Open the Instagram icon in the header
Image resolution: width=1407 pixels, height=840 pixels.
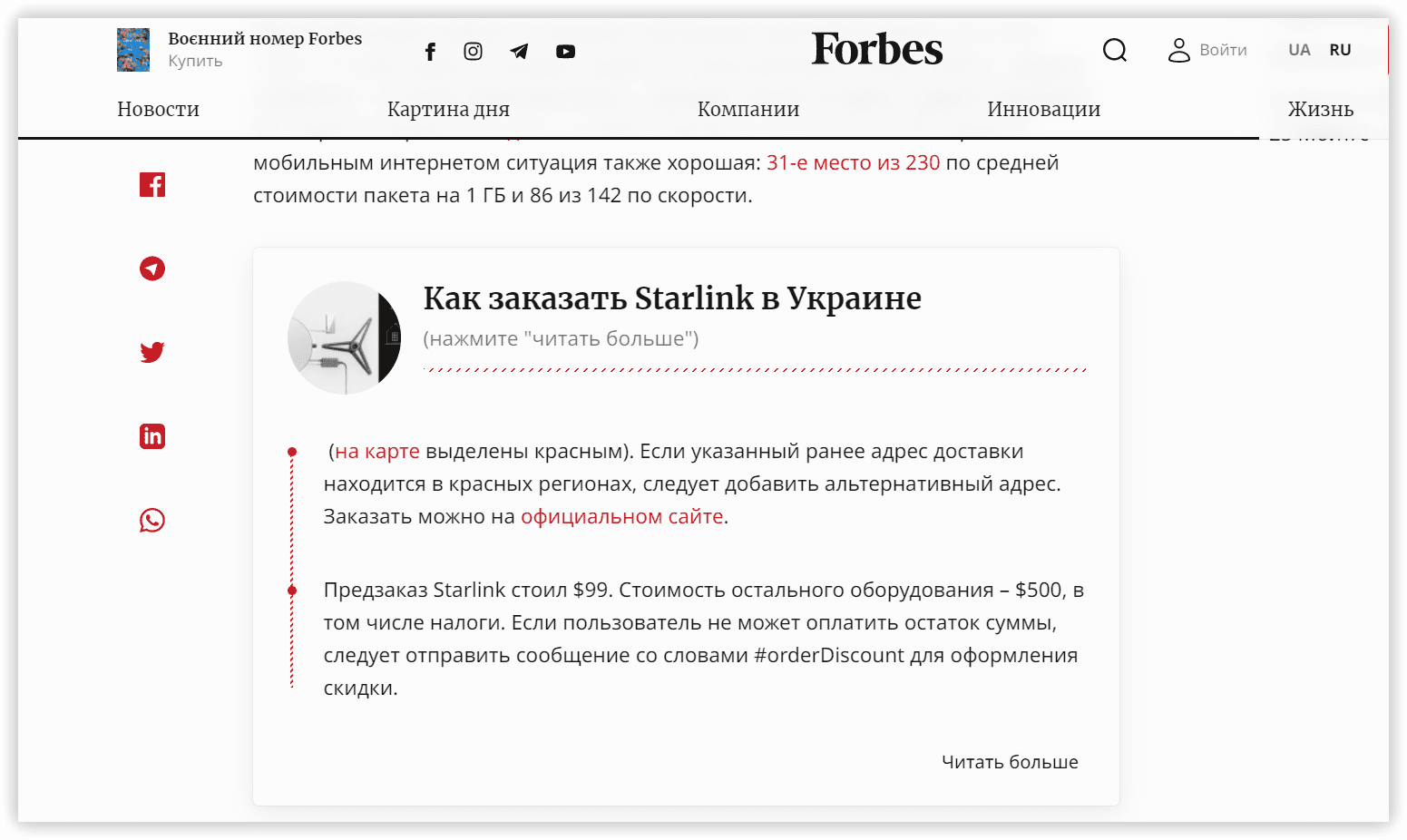tap(474, 51)
